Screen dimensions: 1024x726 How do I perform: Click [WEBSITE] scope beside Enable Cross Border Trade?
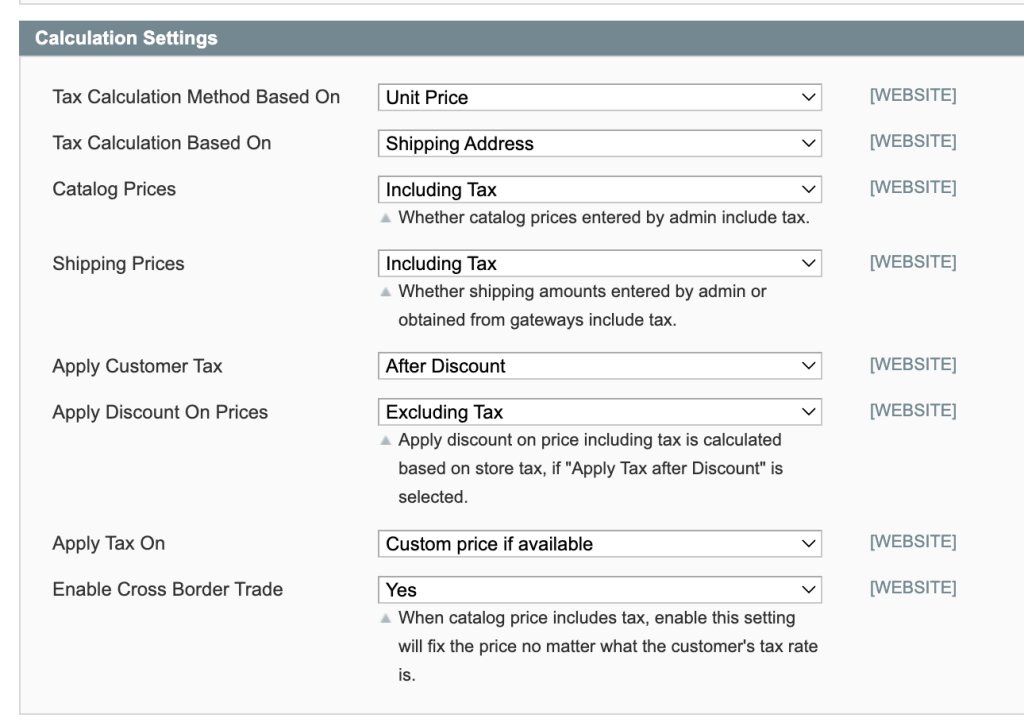point(913,588)
